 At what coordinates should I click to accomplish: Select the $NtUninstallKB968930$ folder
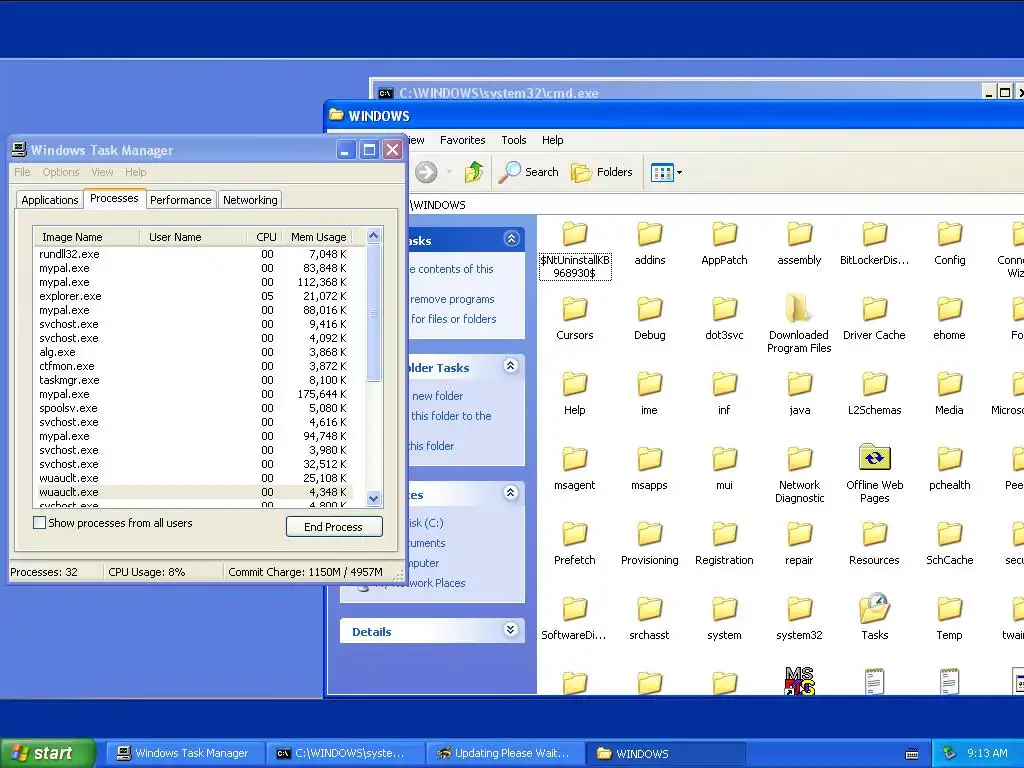[575, 250]
